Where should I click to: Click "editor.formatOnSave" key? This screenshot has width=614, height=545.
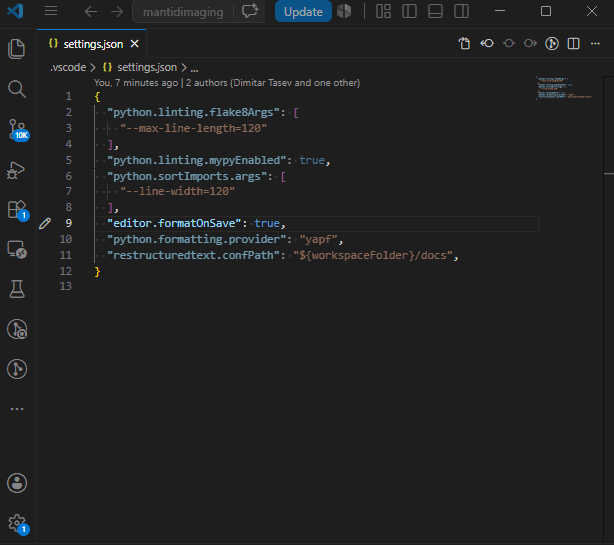point(174,223)
